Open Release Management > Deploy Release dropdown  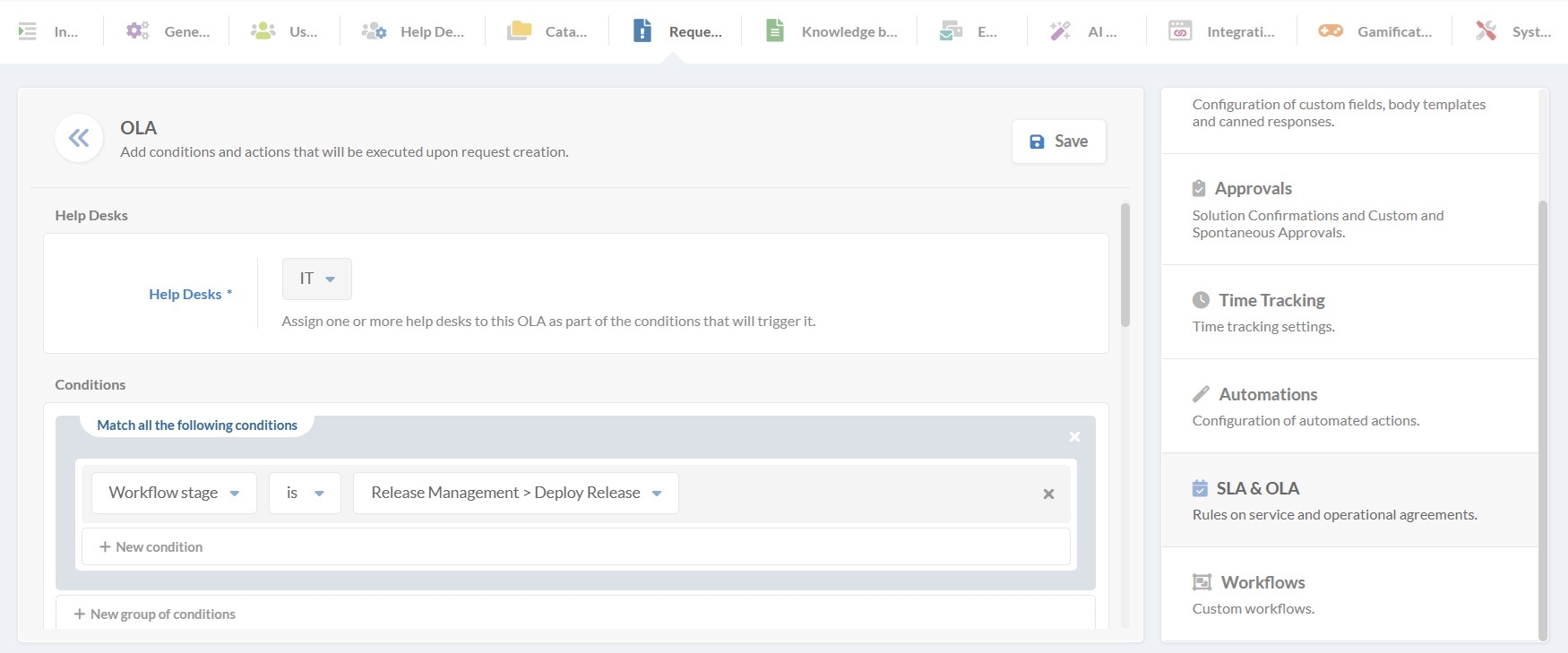point(516,493)
